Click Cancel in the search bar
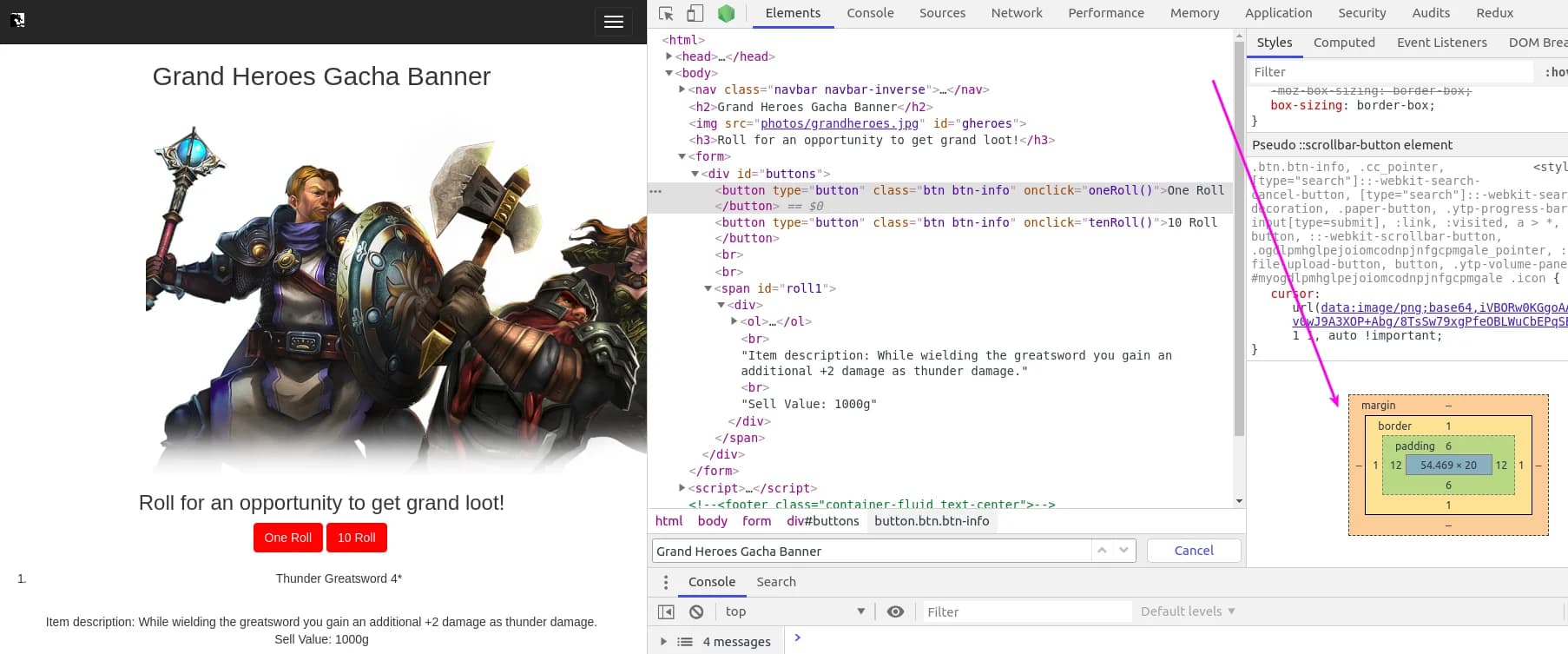This screenshot has width=1568, height=654. 1194,551
